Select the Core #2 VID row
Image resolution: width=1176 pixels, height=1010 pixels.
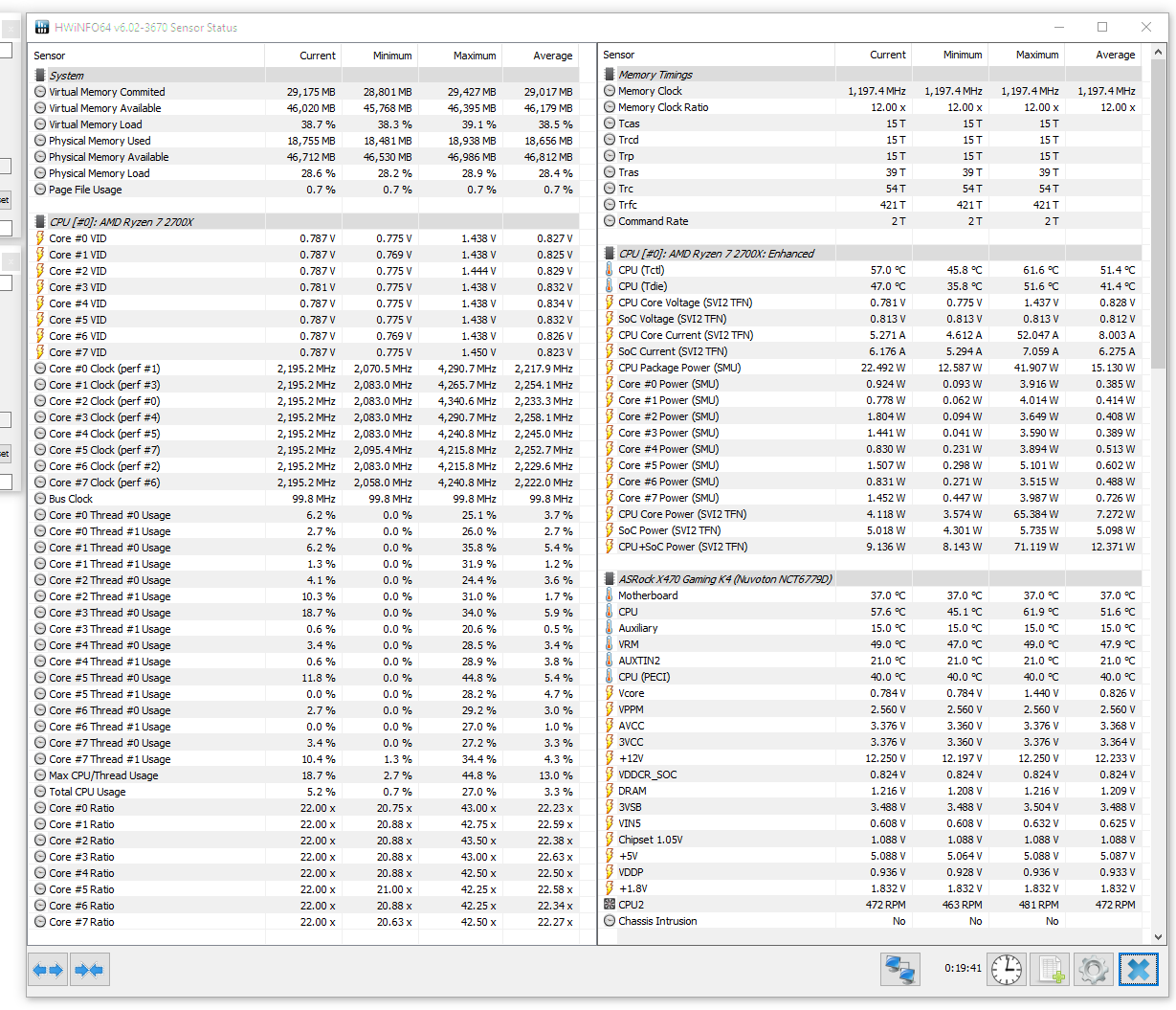[304, 271]
